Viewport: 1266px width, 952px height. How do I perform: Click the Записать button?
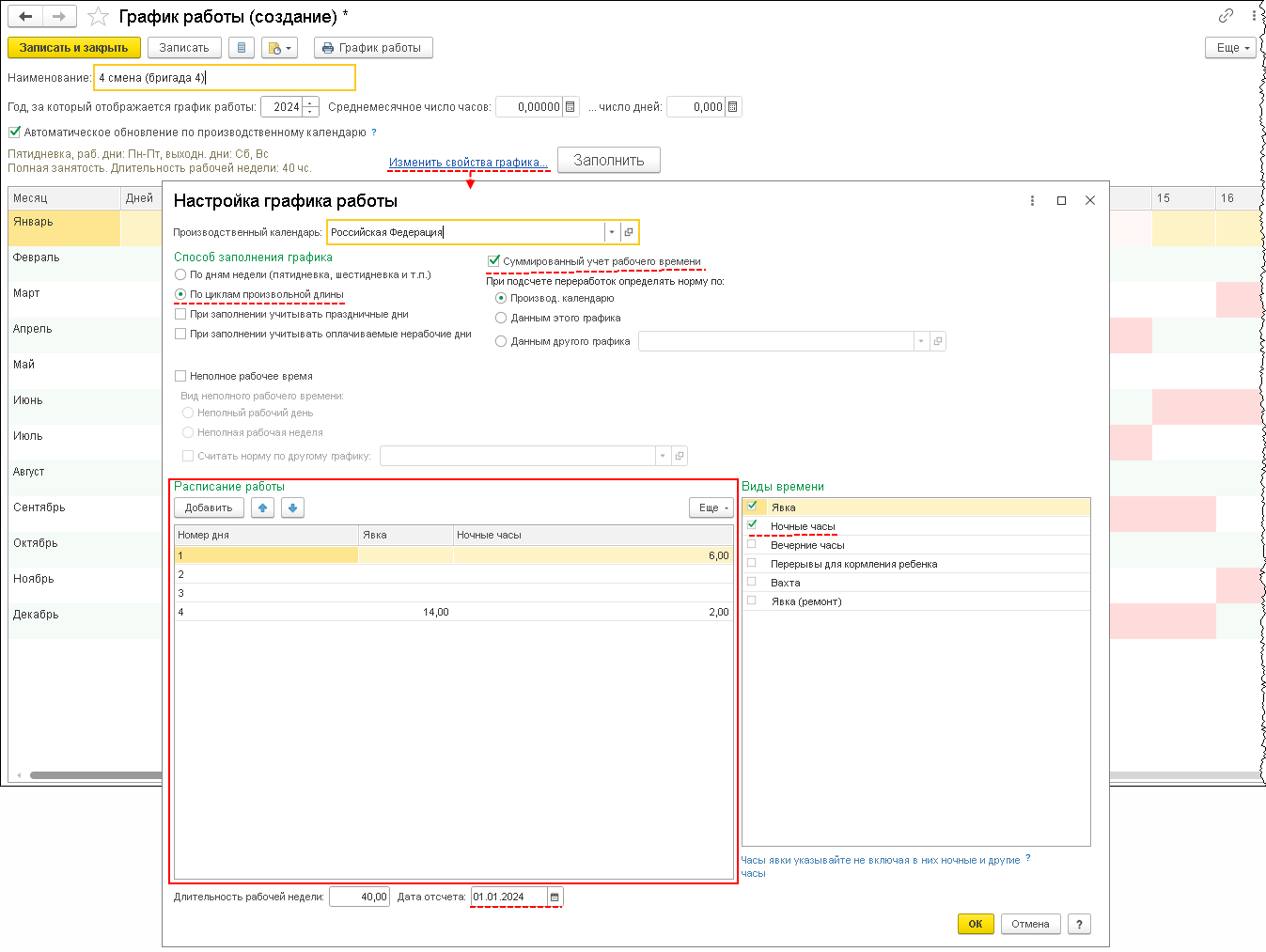184,48
